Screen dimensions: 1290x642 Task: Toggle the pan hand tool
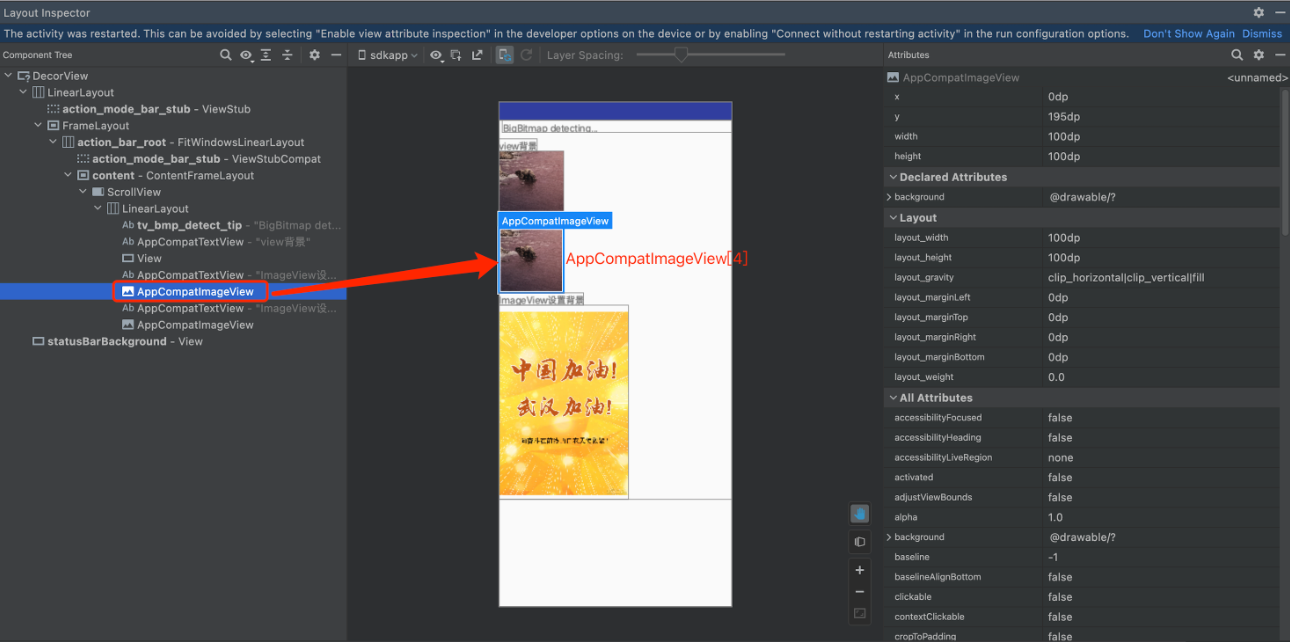click(859, 514)
